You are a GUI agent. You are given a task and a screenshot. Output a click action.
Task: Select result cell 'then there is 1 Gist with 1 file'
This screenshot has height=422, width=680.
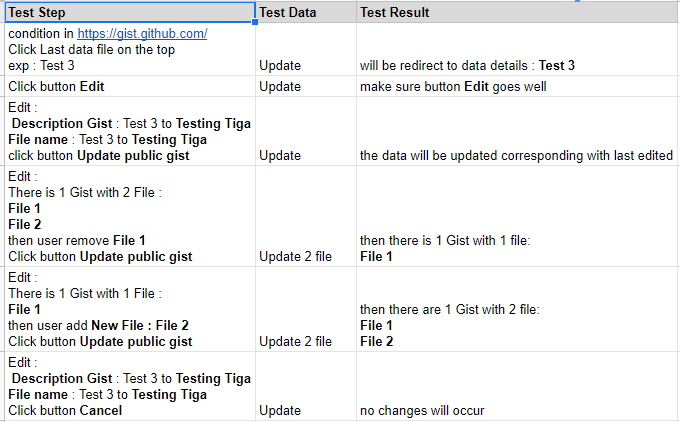click(518, 216)
